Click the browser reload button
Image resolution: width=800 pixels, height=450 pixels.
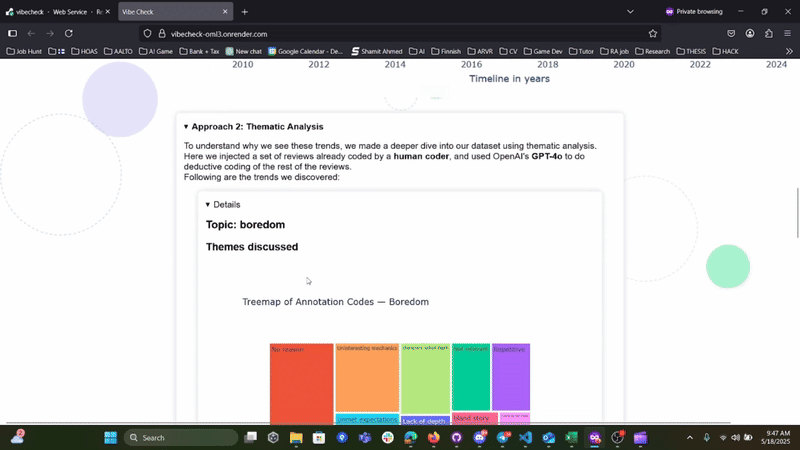tap(69, 33)
